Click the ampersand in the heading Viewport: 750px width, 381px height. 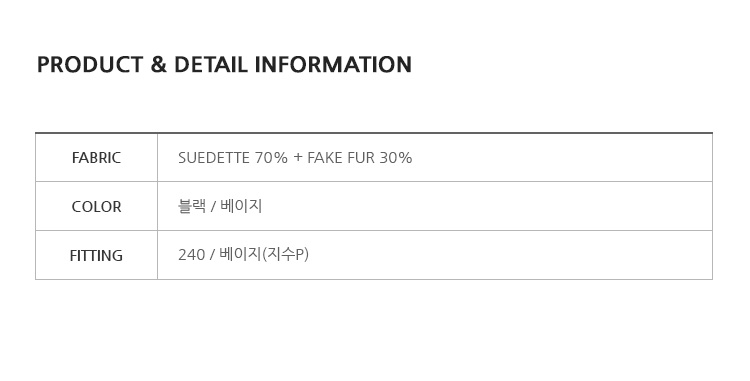[x=158, y=65]
